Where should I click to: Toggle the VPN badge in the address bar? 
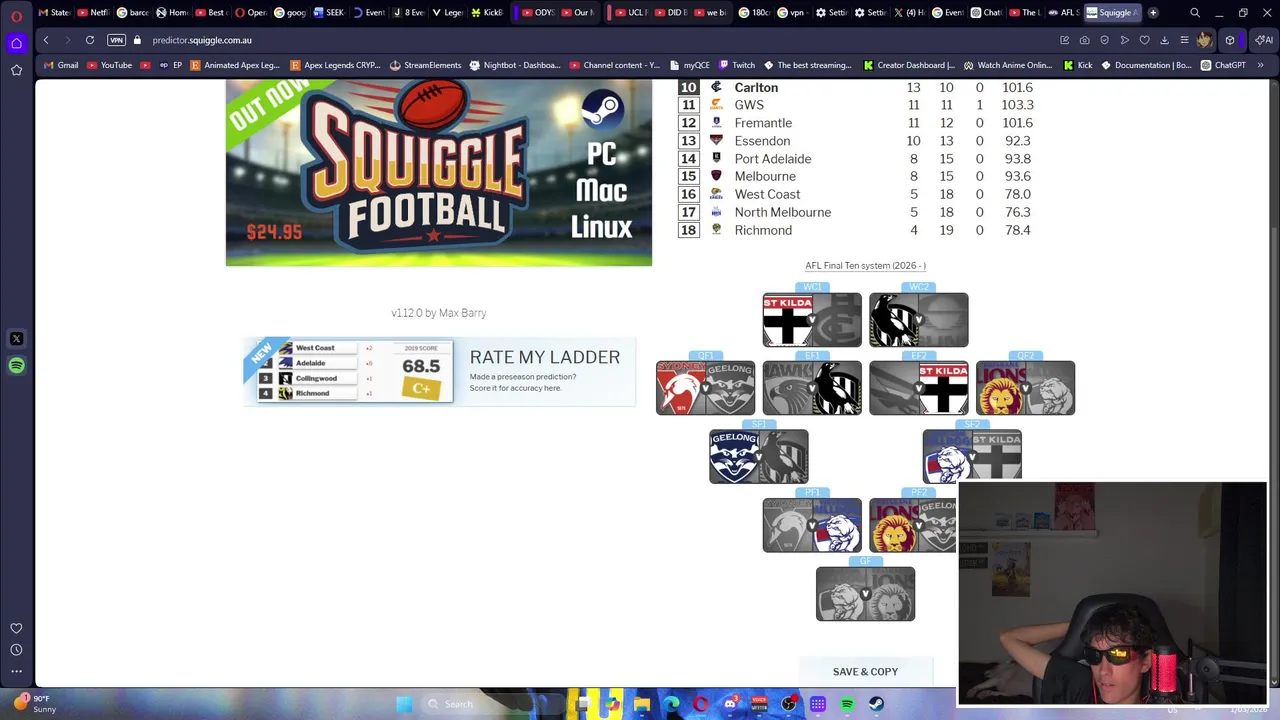117,40
